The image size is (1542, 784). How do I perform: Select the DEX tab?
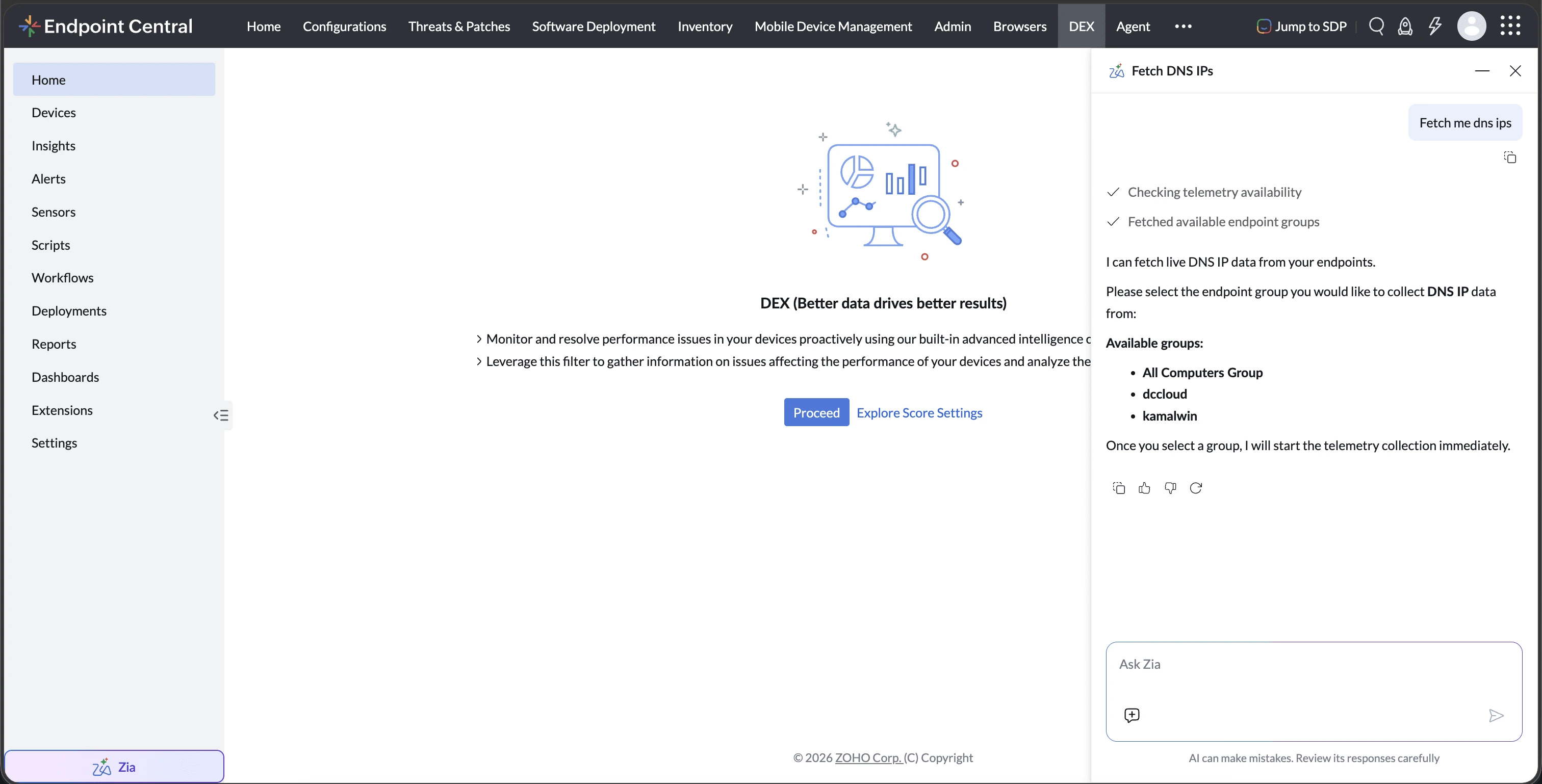tap(1081, 27)
